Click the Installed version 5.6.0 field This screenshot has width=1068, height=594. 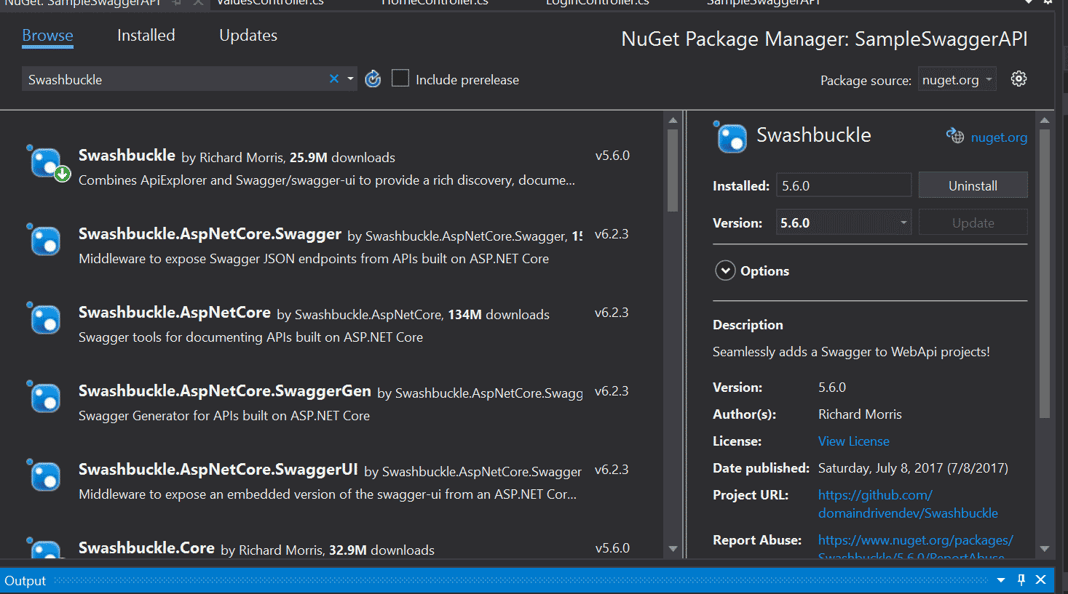pos(843,185)
